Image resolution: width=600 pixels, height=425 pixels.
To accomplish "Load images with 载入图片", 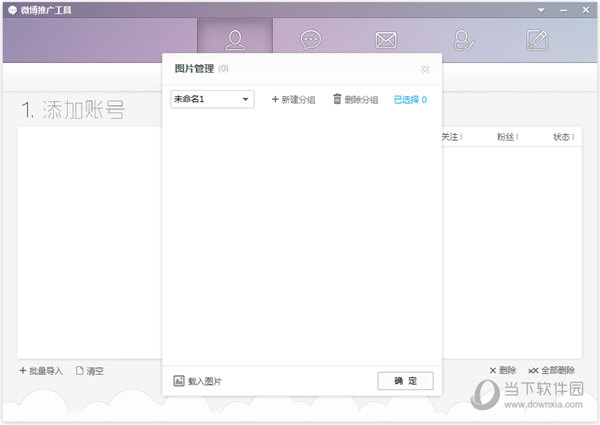I will tap(197, 381).
